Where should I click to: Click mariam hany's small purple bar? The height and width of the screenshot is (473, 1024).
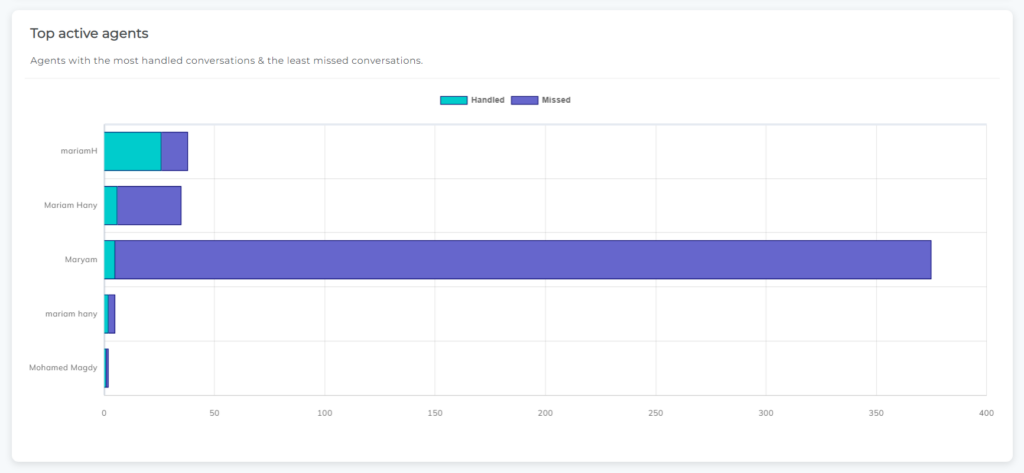pyautogui.click(x=112, y=314)
